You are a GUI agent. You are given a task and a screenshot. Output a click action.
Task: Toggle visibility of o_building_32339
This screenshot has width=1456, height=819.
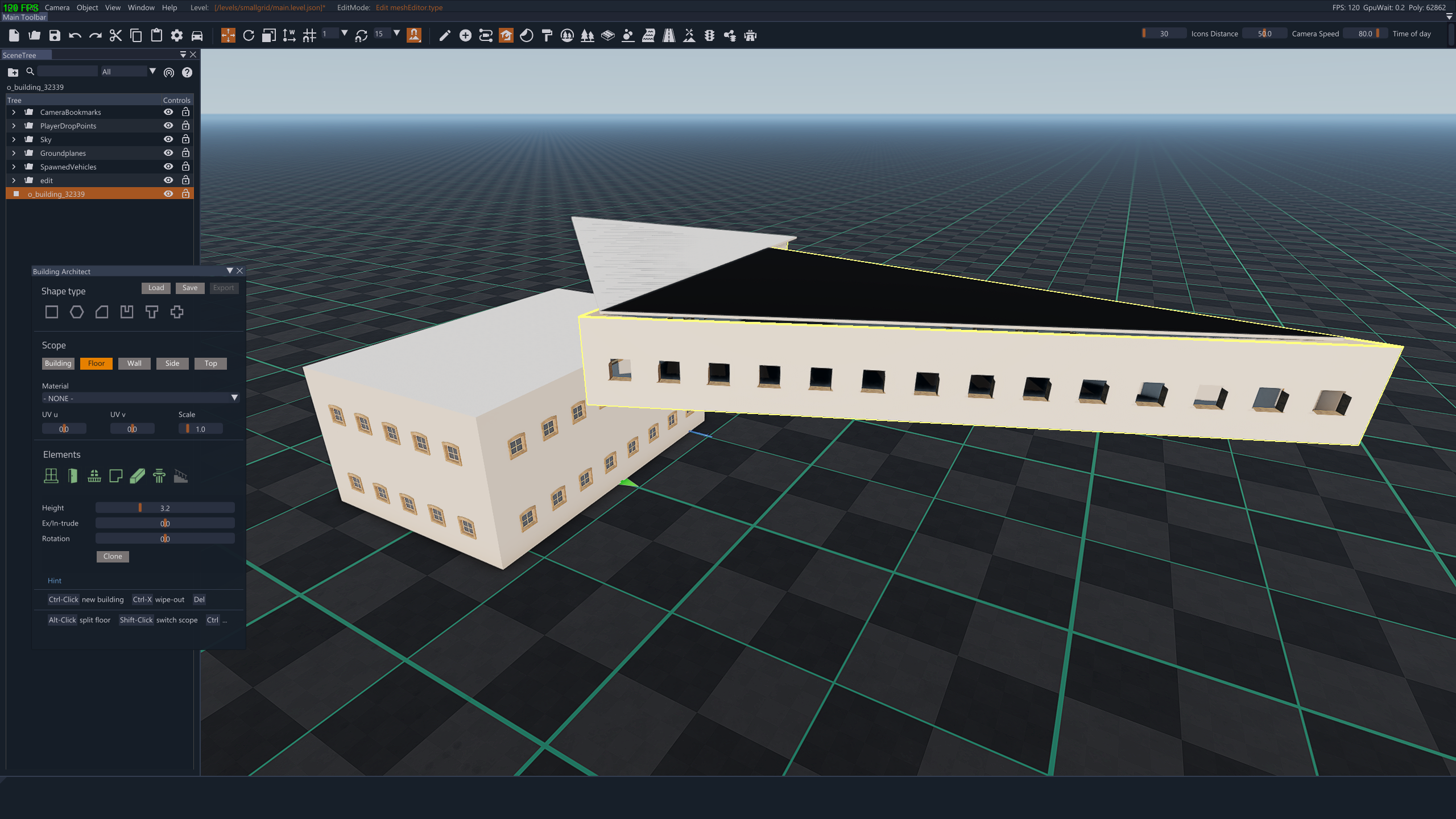[168, 194]
